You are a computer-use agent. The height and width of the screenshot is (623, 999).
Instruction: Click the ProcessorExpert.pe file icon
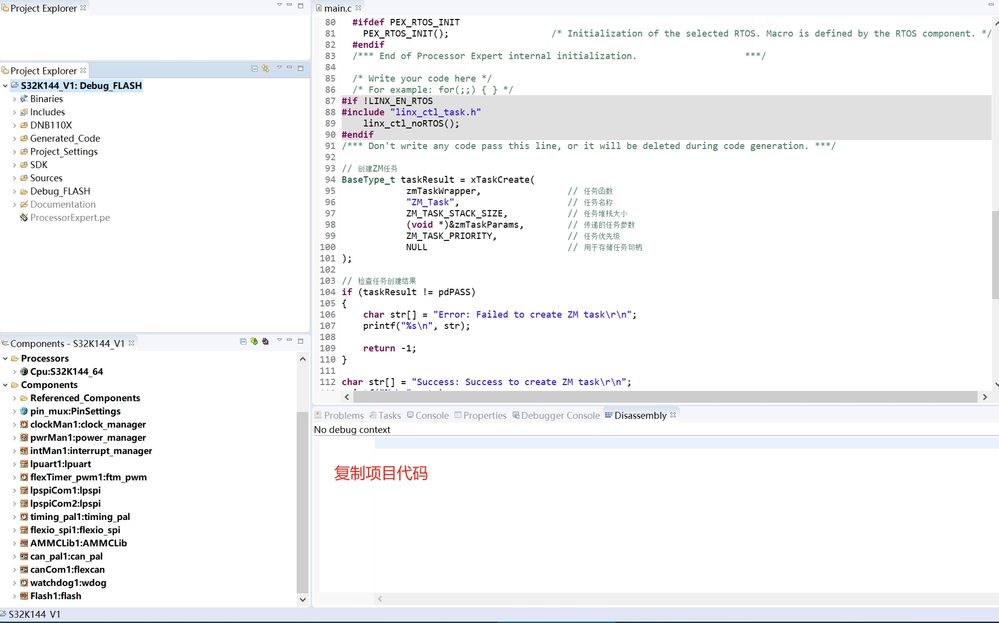(24, 217)
